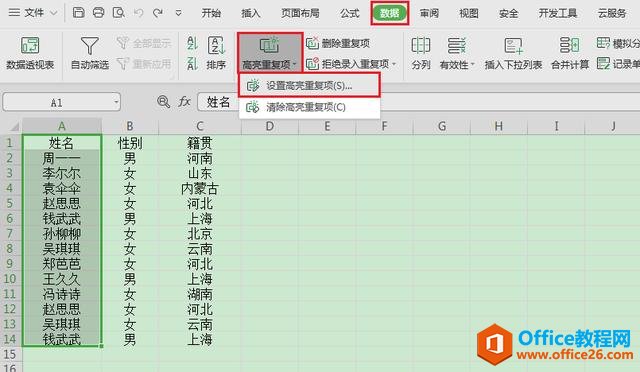Viewport: 640px width, 372px height.
Task: Enable 自动筛选 auto filter
Action: tap(89, 53)
